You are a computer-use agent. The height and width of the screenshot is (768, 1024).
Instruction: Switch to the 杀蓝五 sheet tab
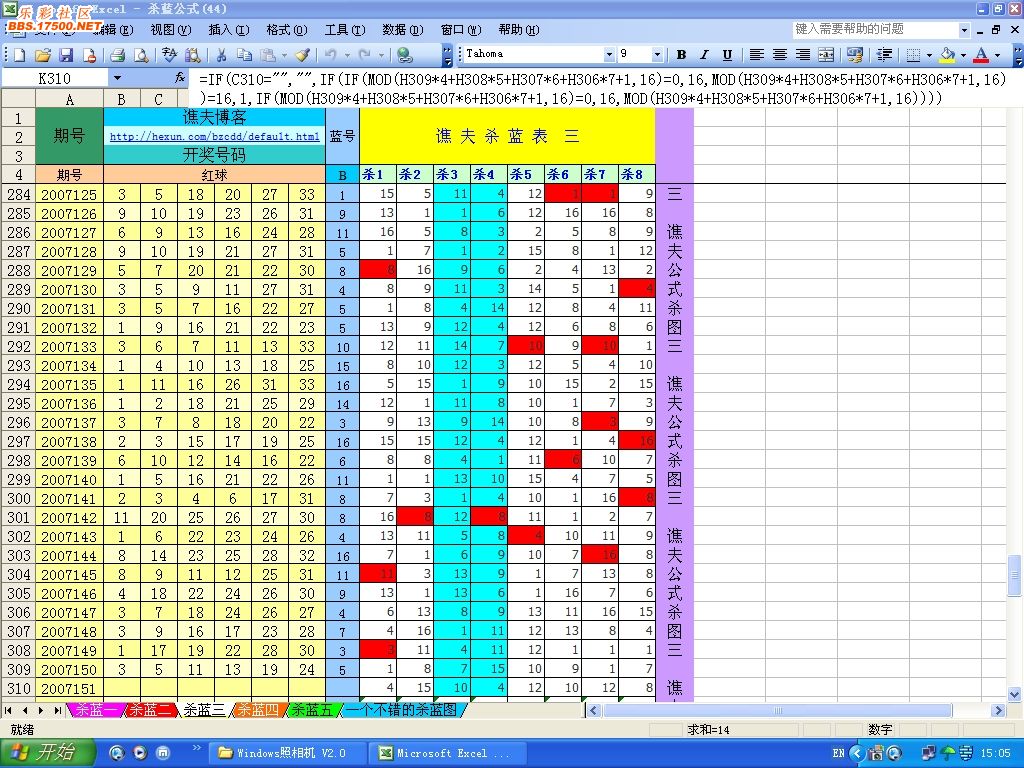pos(311,710)
